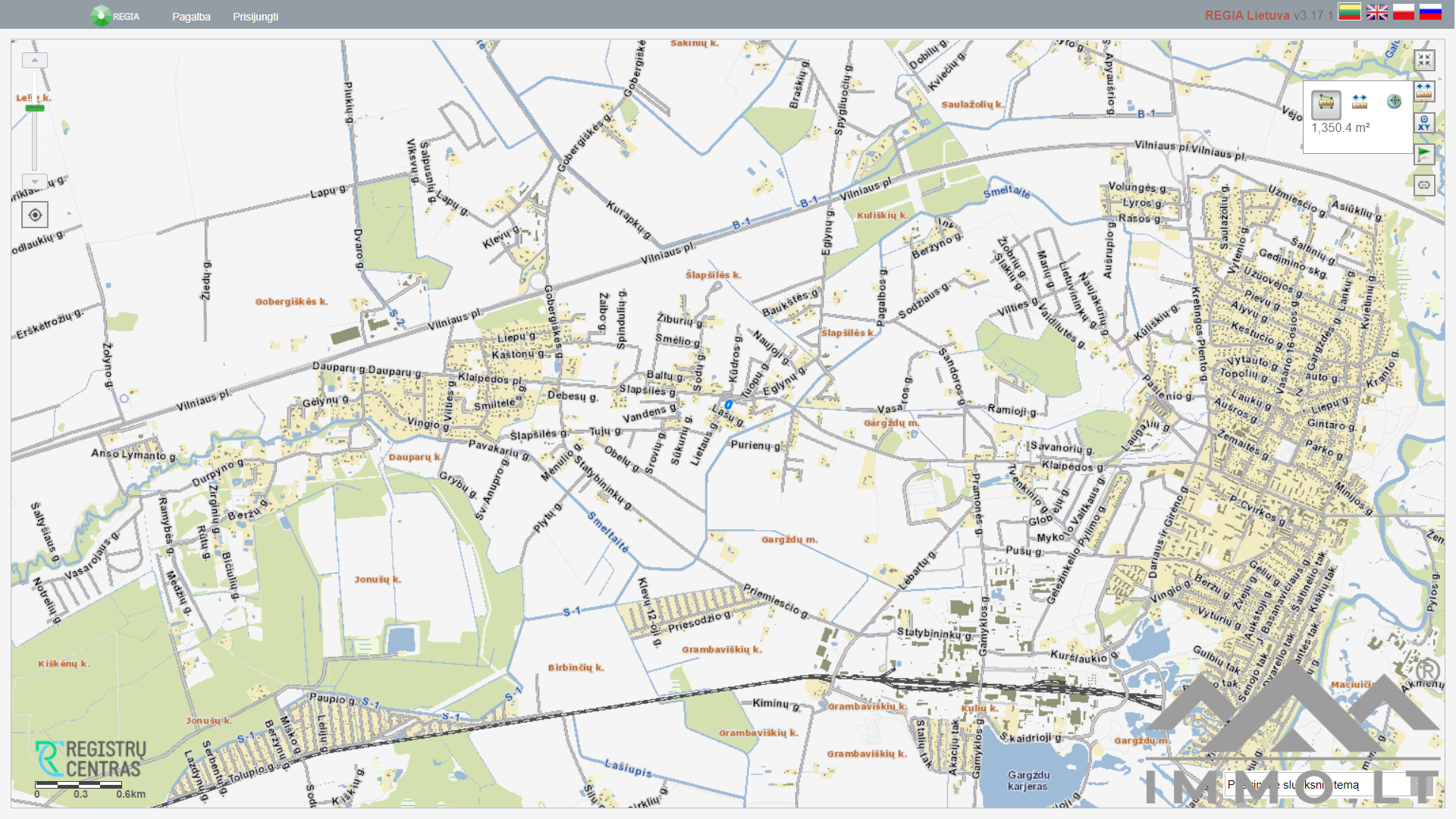The image size is (1456, 819).
Task: Switch language to English flag
Action: pos(1377,12)
